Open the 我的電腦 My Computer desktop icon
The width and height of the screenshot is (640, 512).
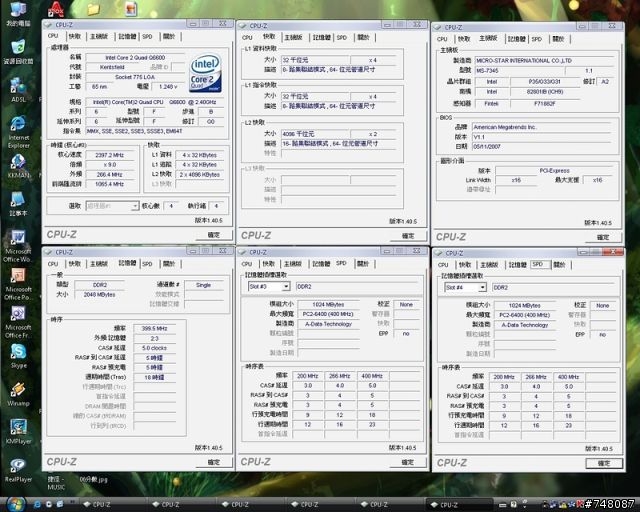click(18, 13)
